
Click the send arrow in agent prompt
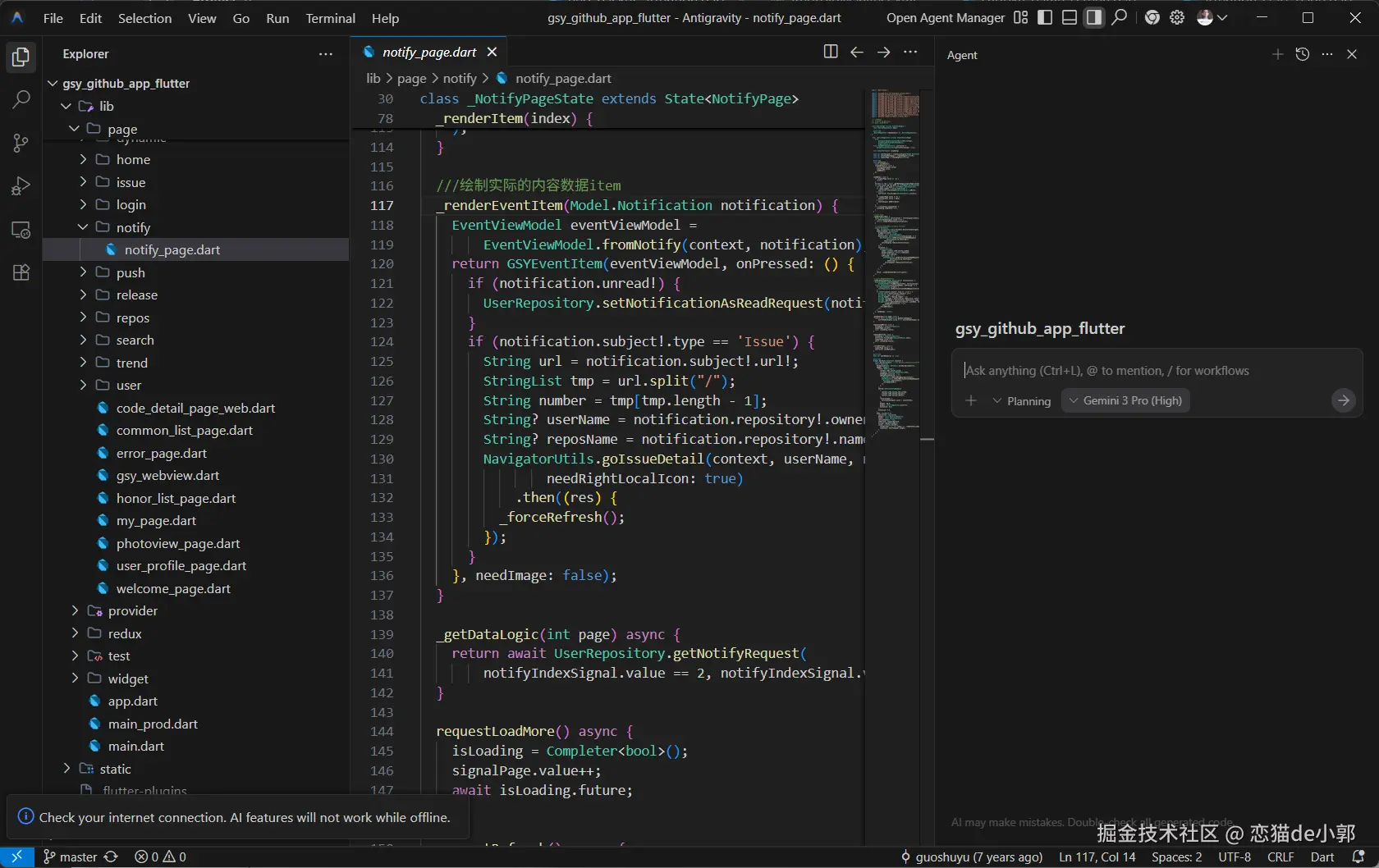(1343, 400)
